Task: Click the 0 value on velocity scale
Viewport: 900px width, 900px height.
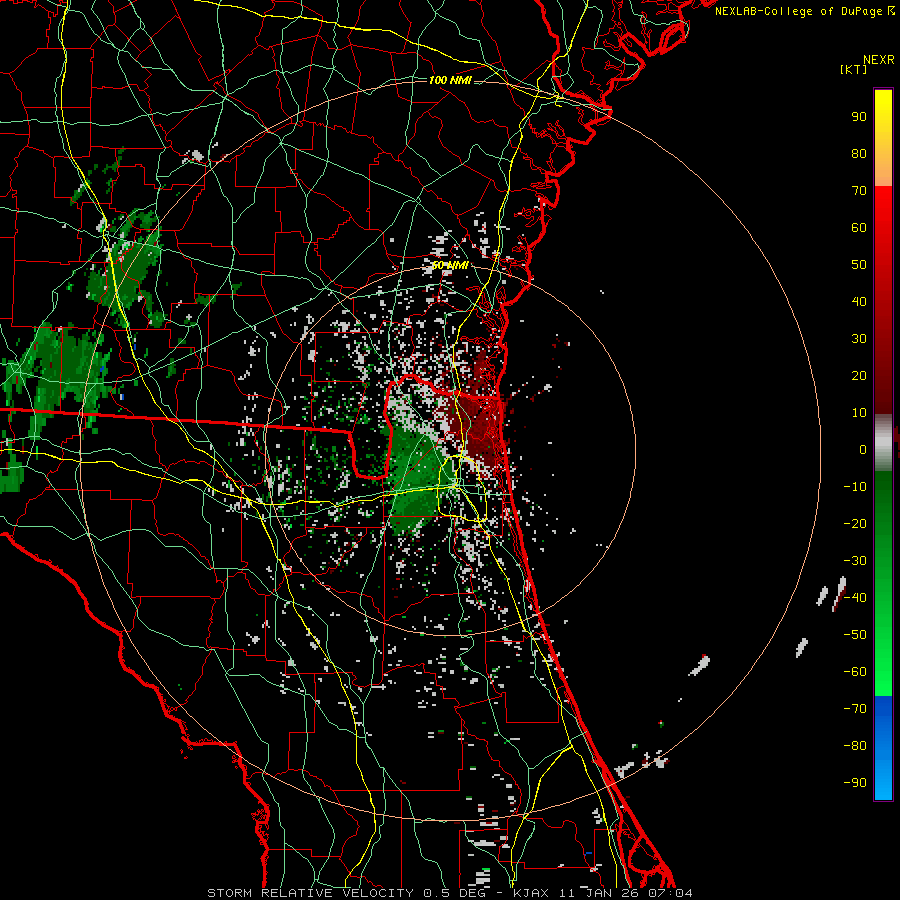Action: click(x=863, y=450)
